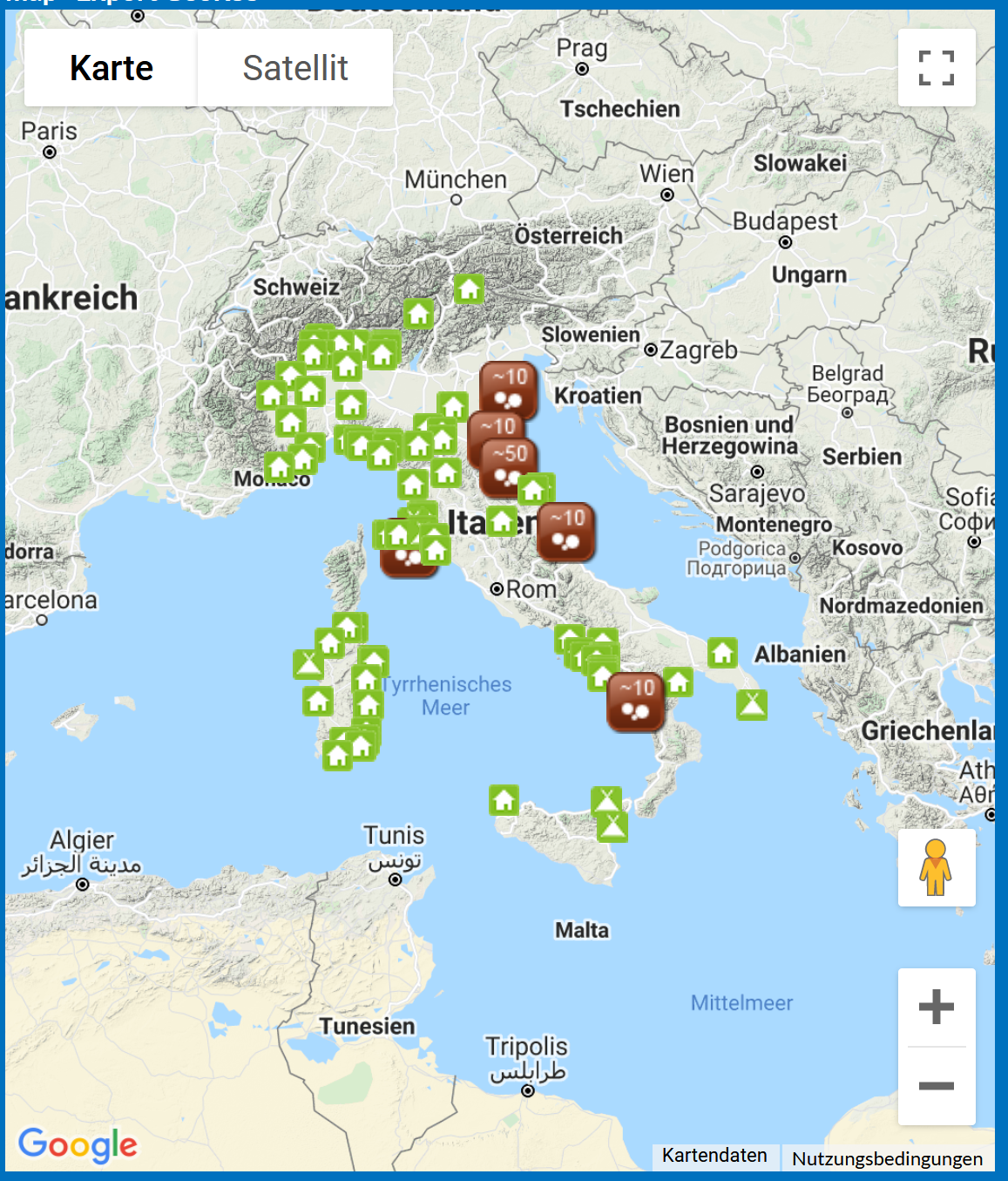The width and height of the screenshot is (1008, 1181).
Task: Select house marker south of Schweiz toward München
Action: click(418, 314)
